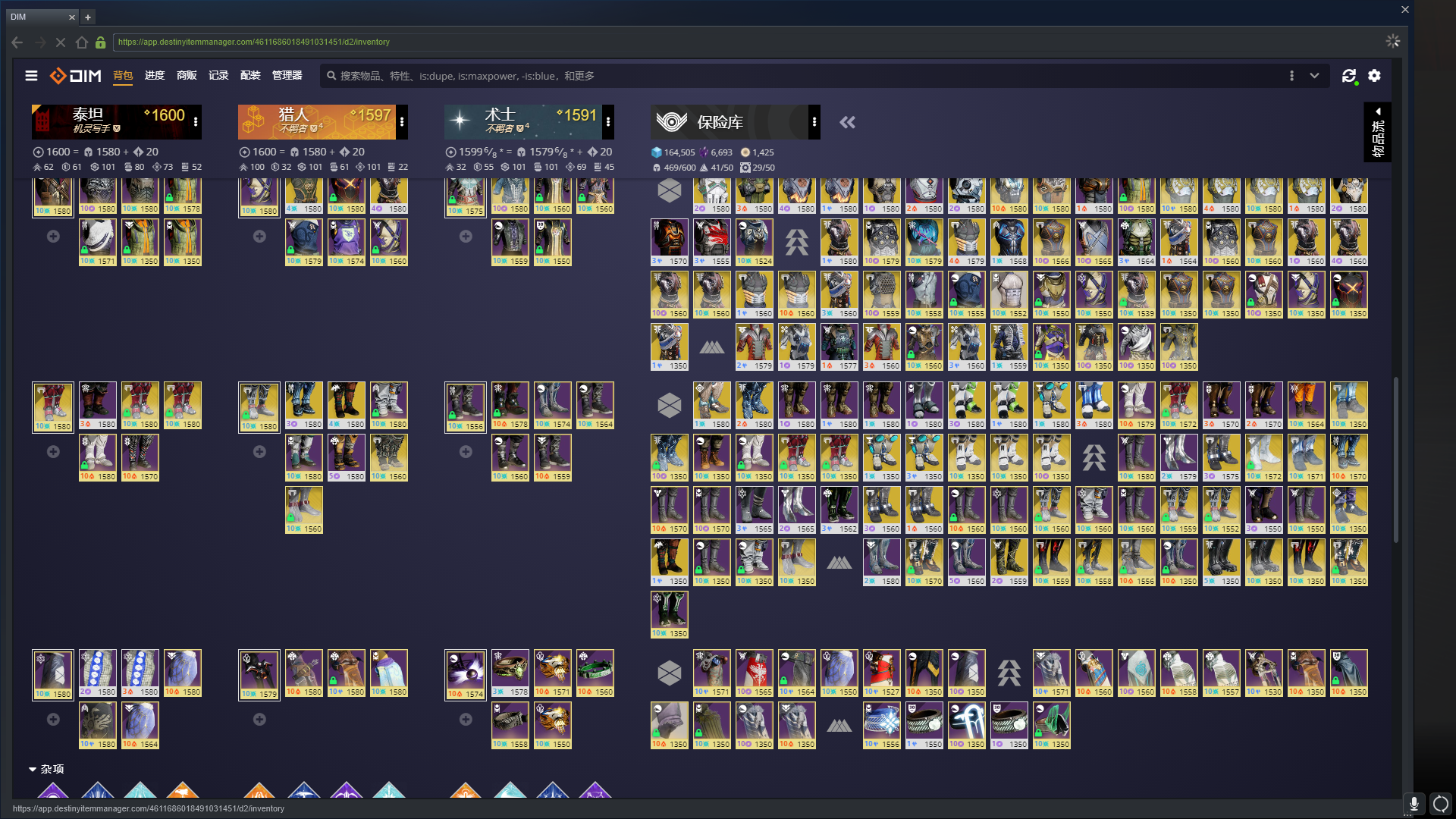This screenshot has height=819, width=1456.
Task: Click vault capacity 469/600
Action: click(x=673, y=168)
